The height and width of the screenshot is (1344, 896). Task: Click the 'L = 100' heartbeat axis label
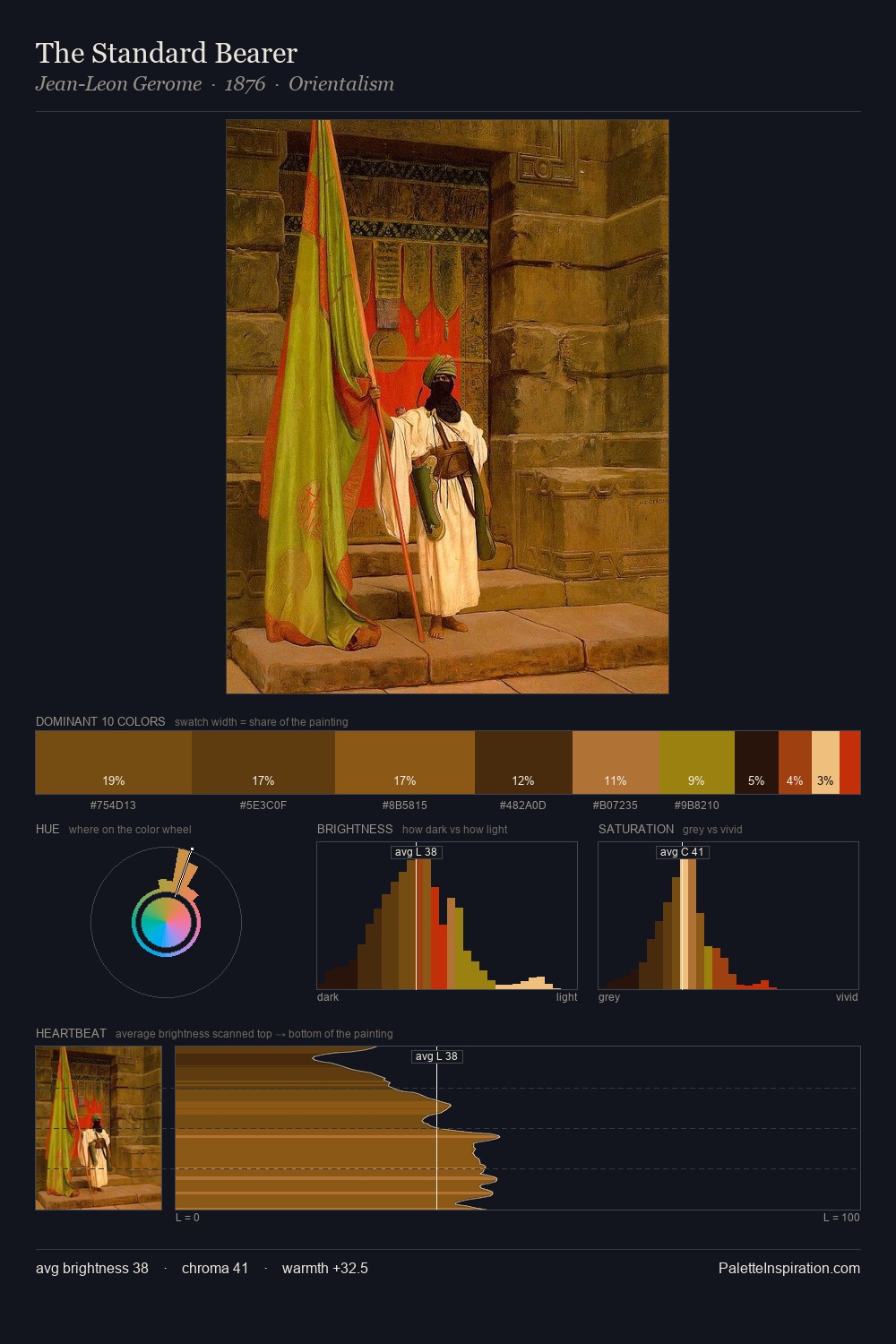click(841, 1218)
